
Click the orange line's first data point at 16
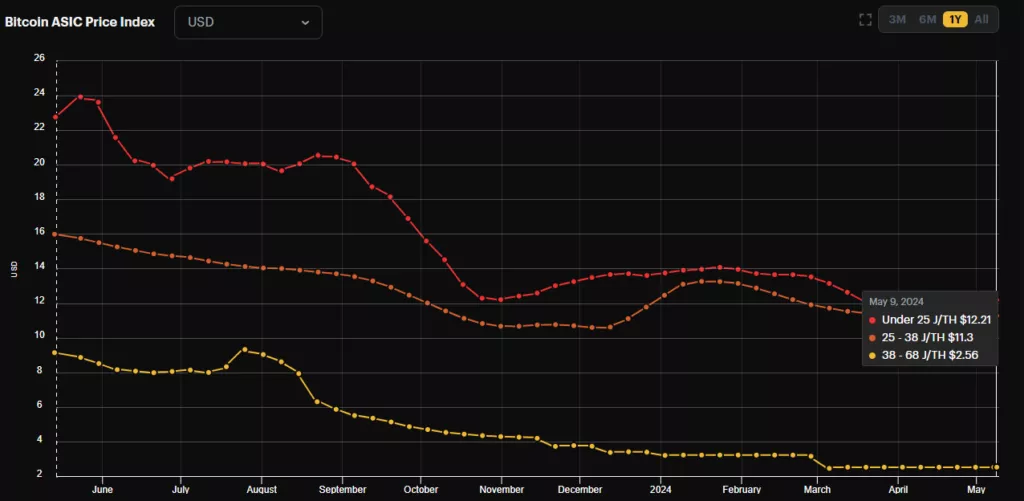(x=54, y=234)
